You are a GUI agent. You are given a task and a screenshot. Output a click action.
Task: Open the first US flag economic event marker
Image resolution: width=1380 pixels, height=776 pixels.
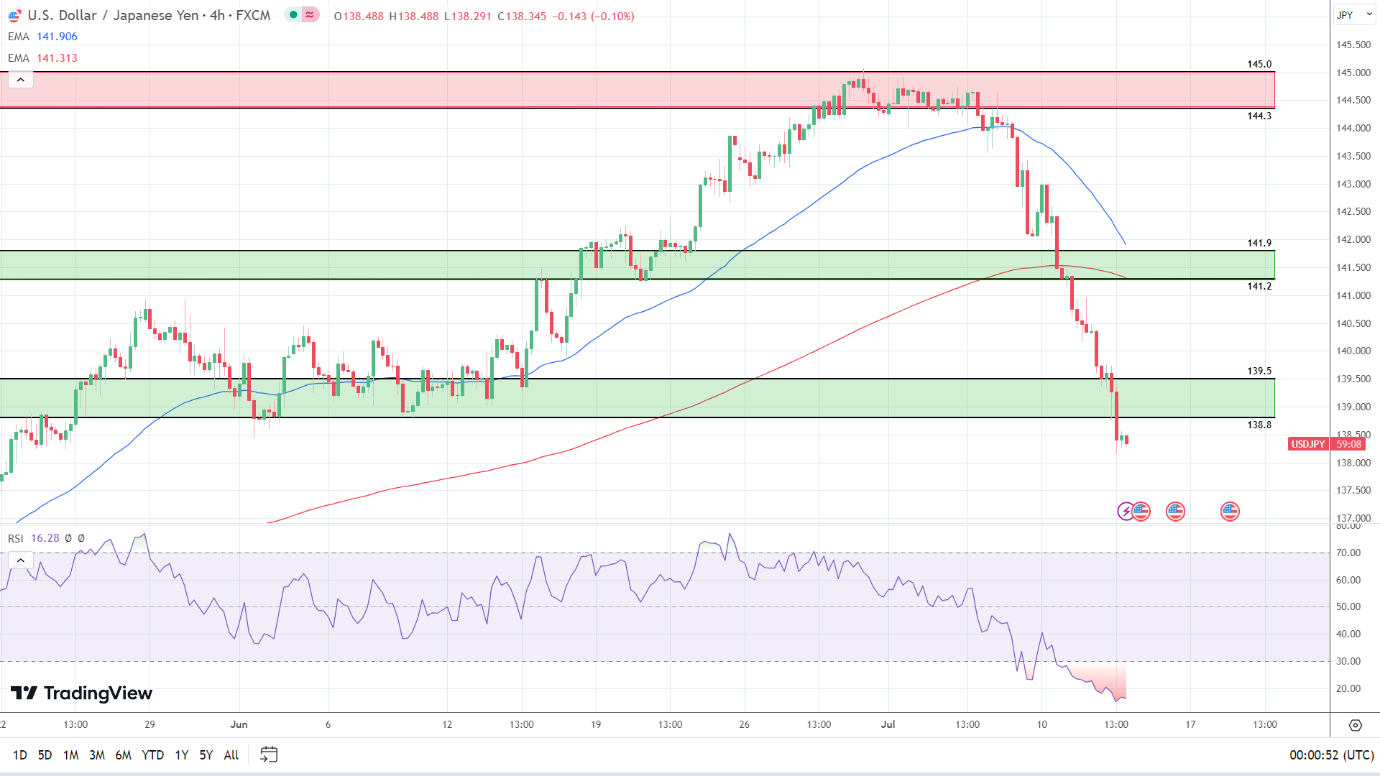click(1141, 511)
